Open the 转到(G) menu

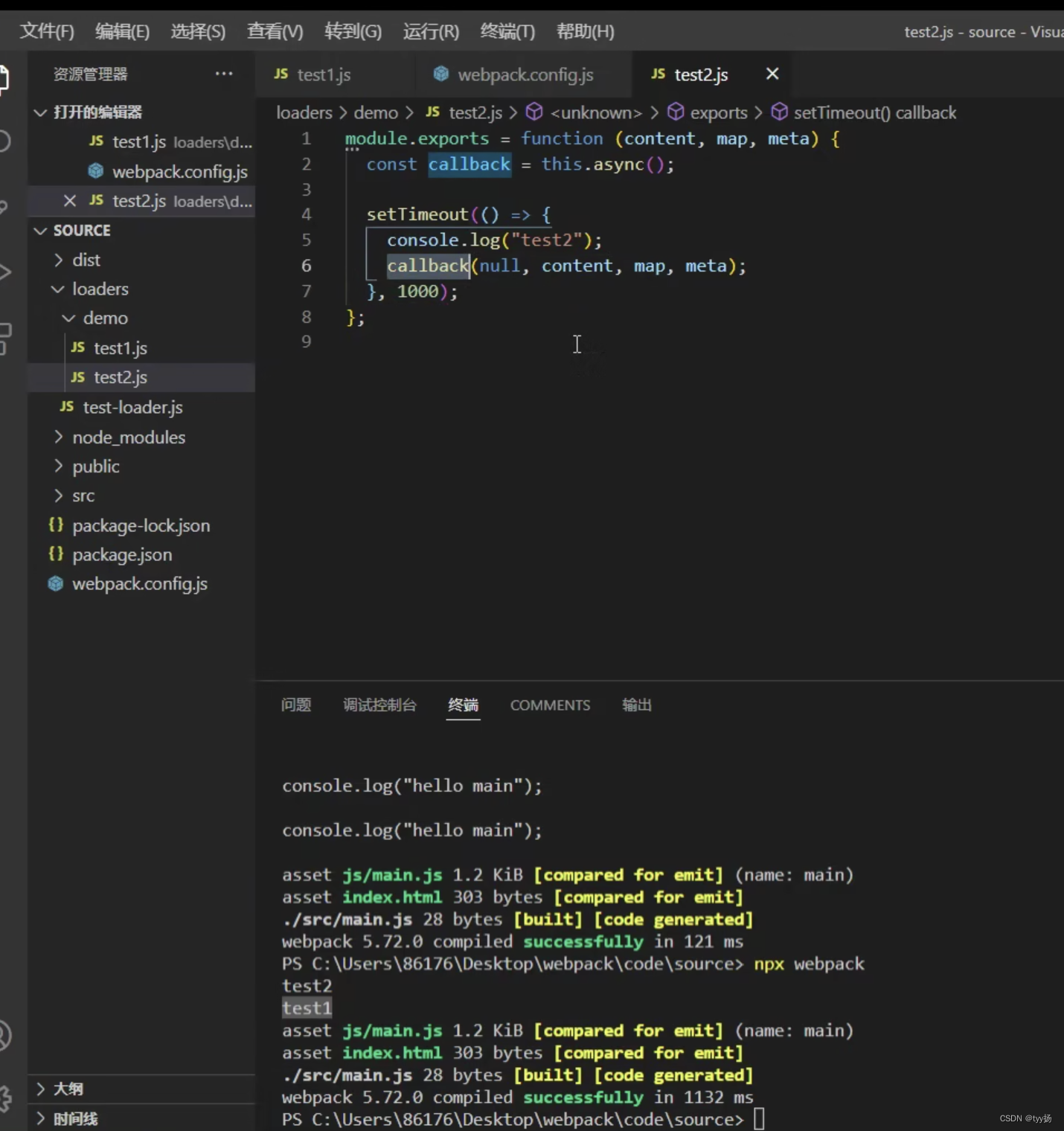tap(353, 31)
